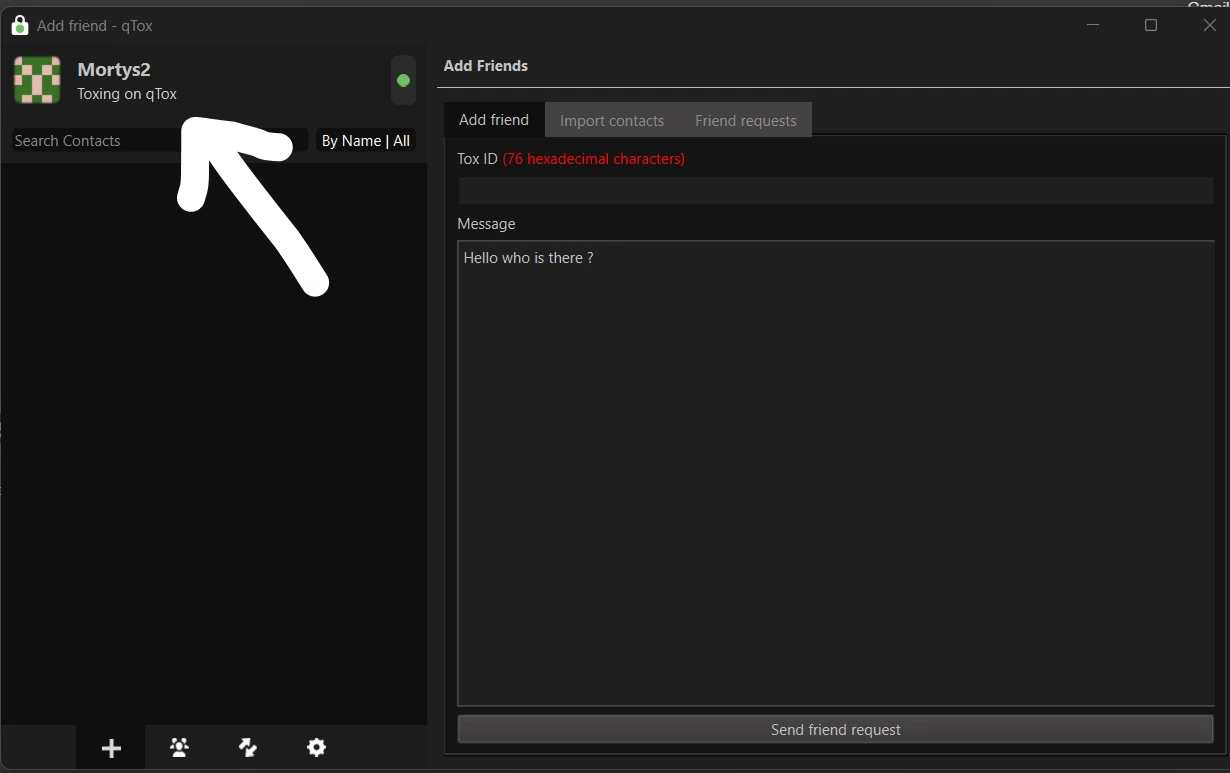Screen dimensions: 1230x773
Task: Click the Mortys2 username to edit
Action: point(114,70)
